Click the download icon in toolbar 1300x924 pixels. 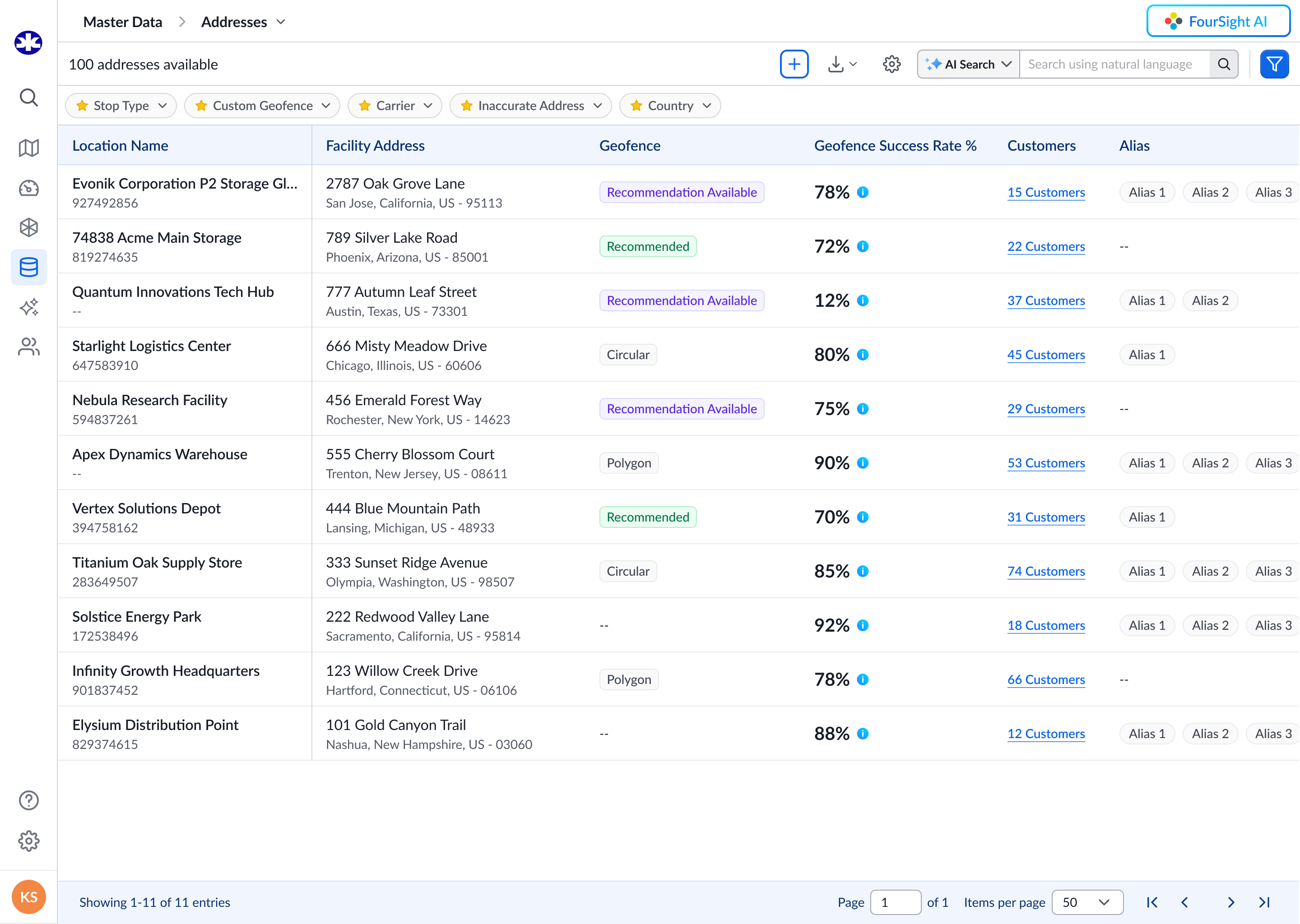click(835, 65)
